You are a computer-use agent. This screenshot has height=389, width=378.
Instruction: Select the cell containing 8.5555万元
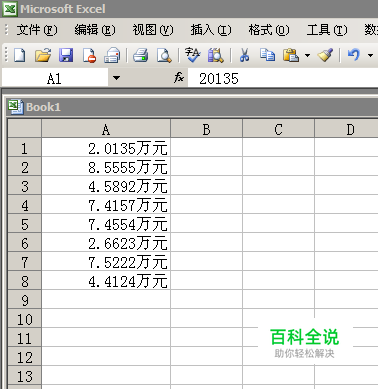point(106,166)
